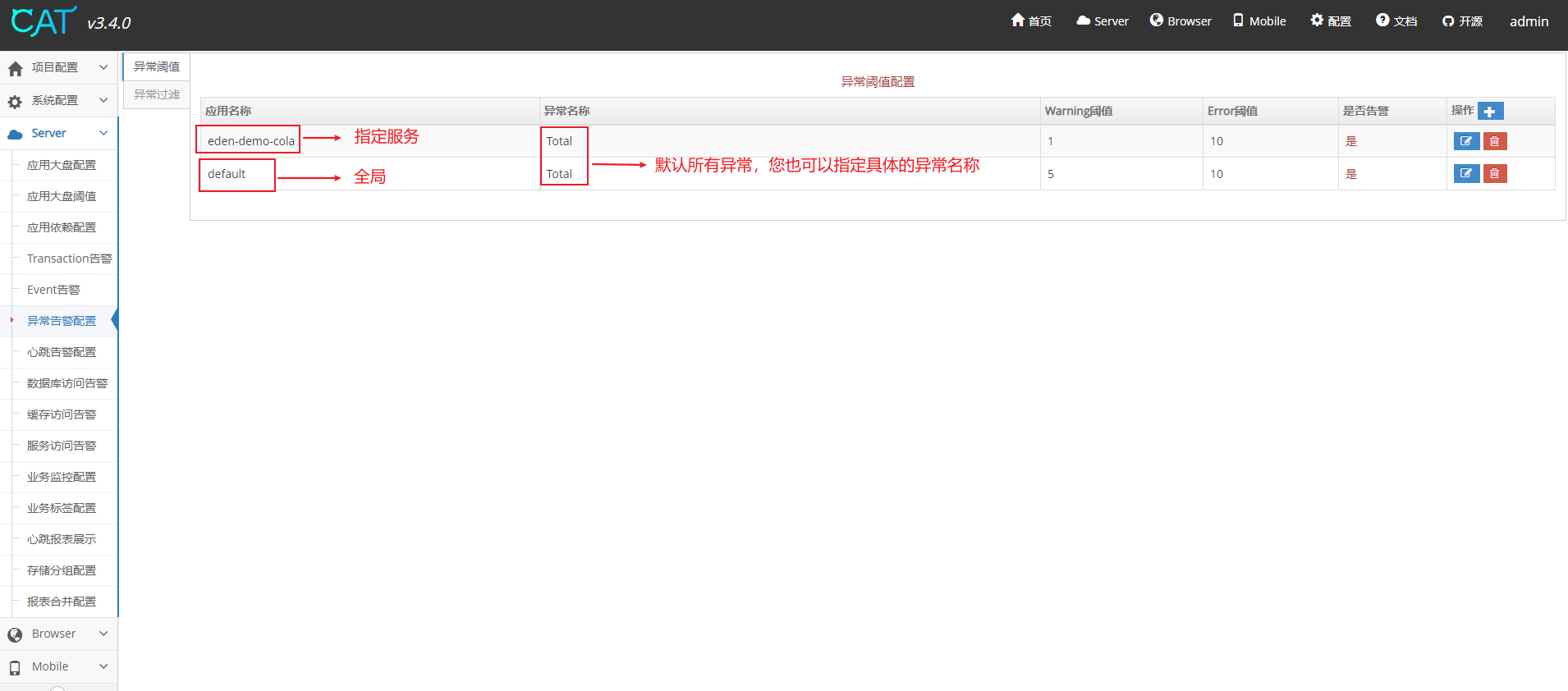The width and height of the screenshot is (1568, 691).
Task: Open Server in the top navigation
Action: point(1103,21)
